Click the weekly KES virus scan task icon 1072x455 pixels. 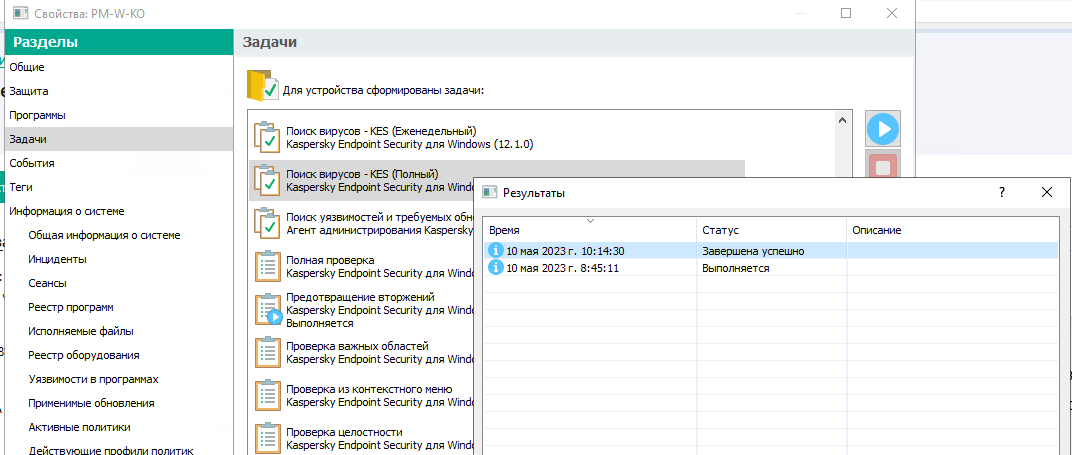[x=266, y=137]
